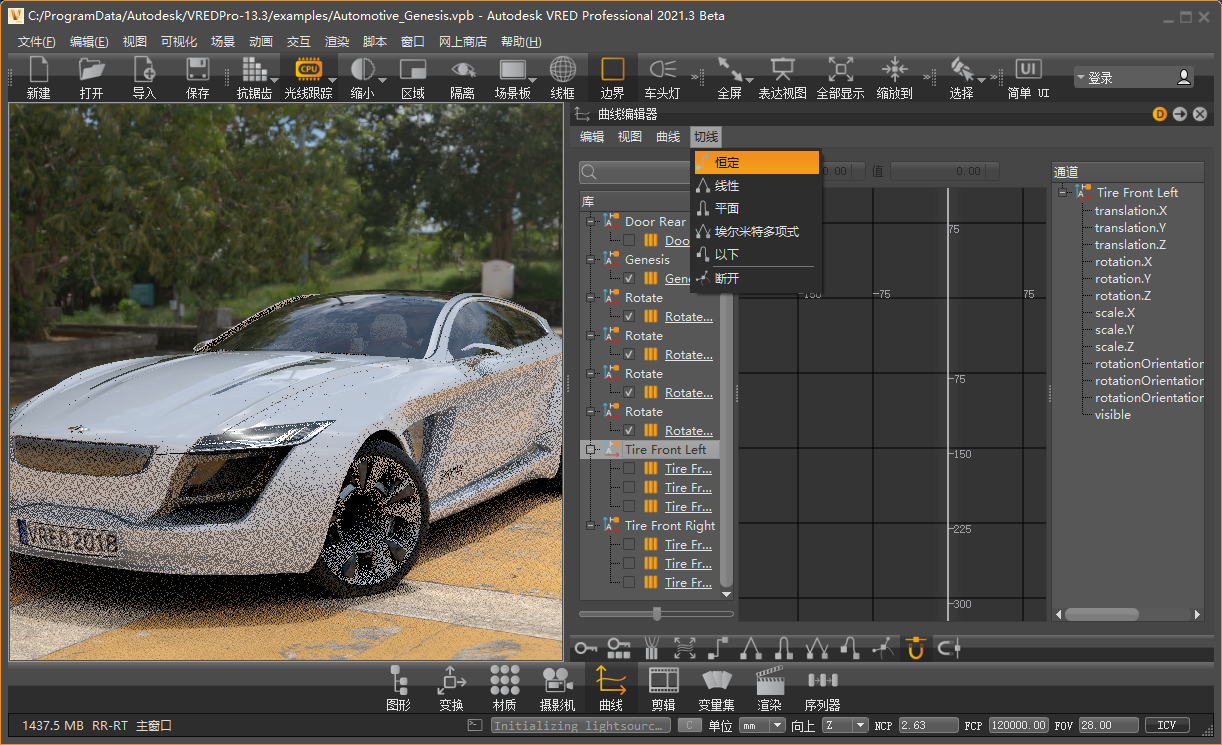1222x745 pixels.
Task: Toggle the Wireframe (线框) toolbar icon
Action: pos(563,69)
